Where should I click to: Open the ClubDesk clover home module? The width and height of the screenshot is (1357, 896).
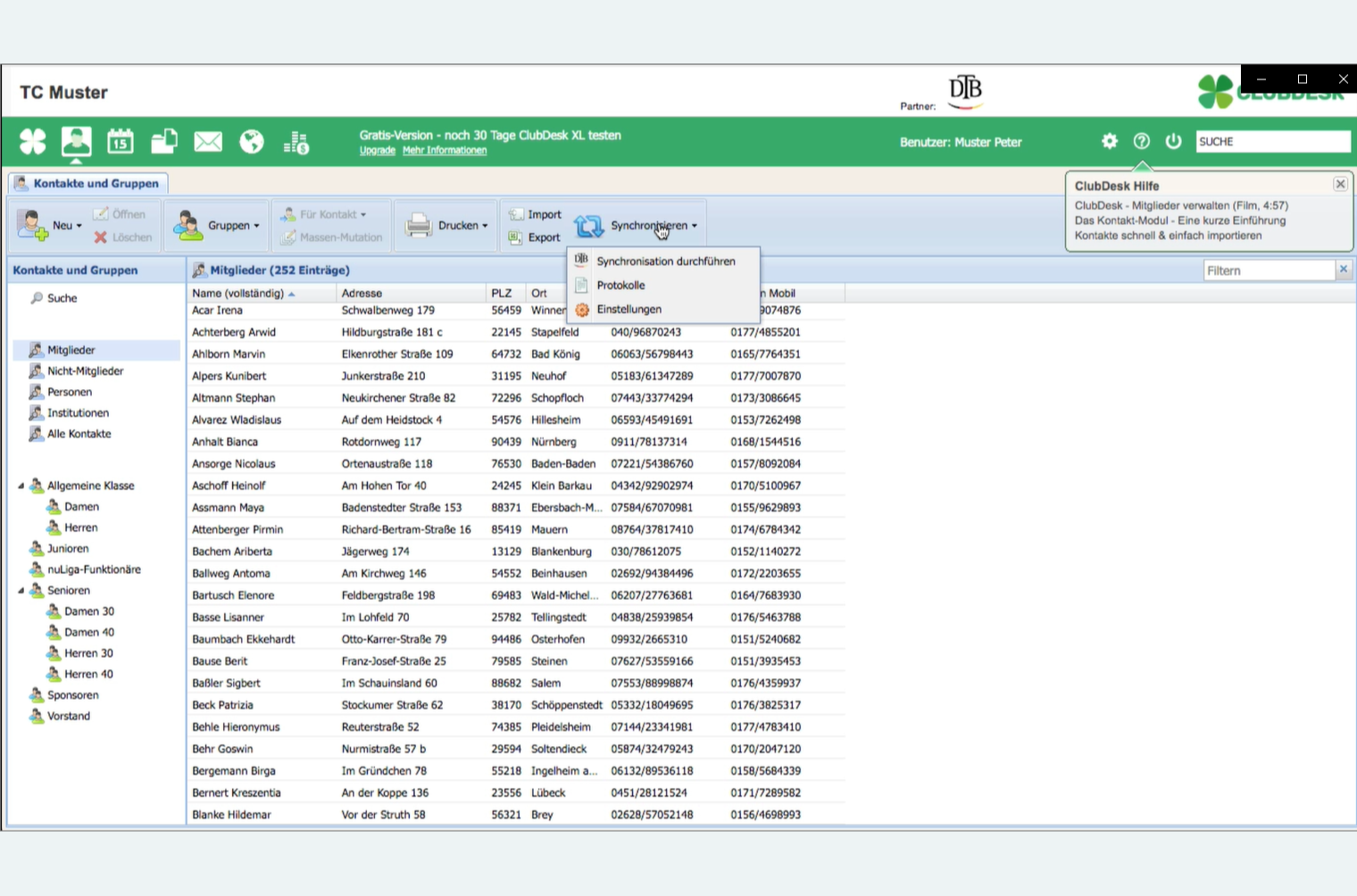tap(33, 141)
